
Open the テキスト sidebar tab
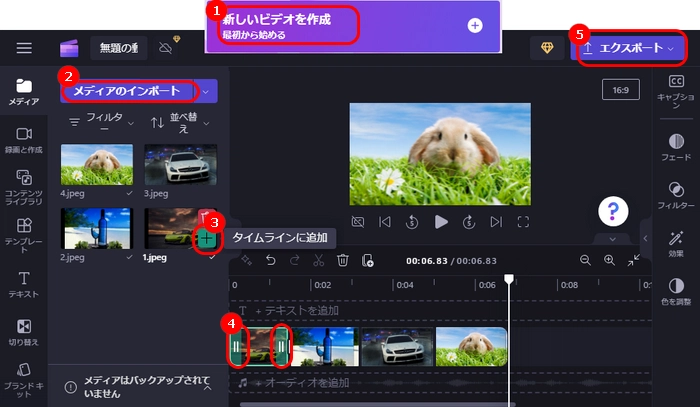[24, 284]
